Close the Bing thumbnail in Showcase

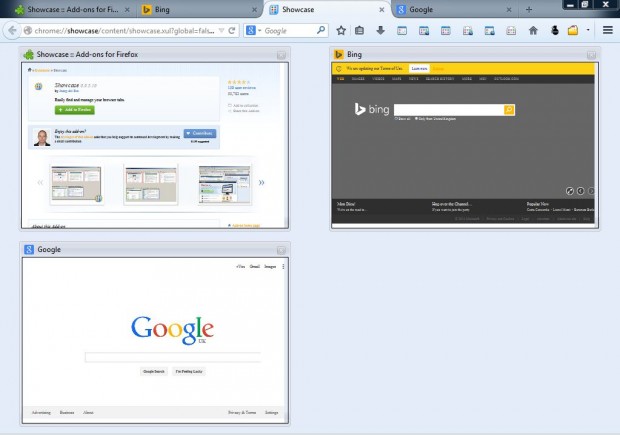click(x=591, y=53)
